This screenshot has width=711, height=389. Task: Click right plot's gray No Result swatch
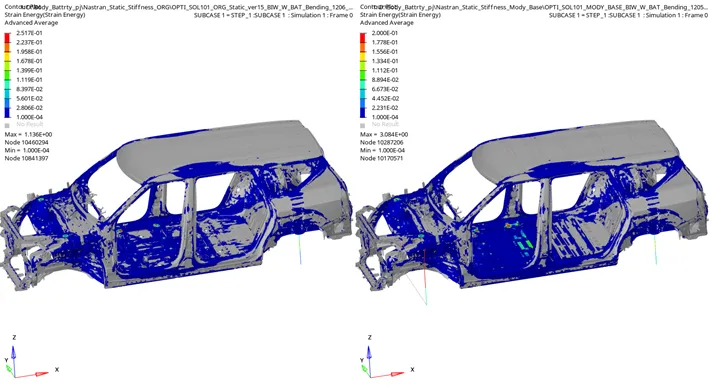coord(363,125)
